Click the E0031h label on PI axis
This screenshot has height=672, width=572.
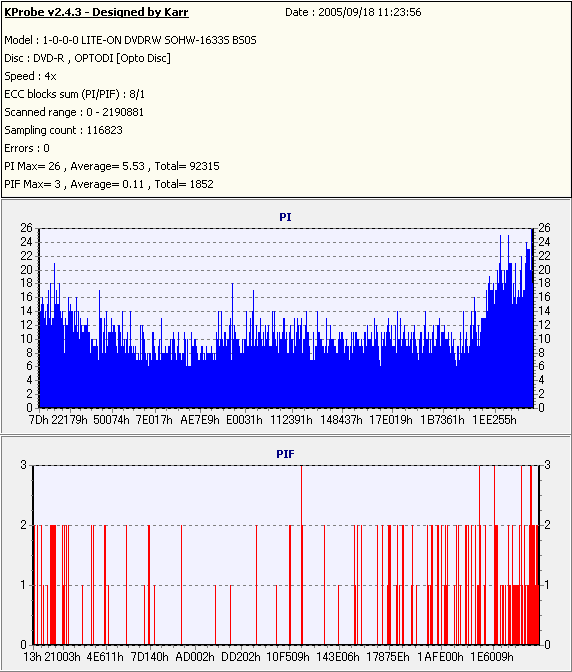click(x=244, y=420)
